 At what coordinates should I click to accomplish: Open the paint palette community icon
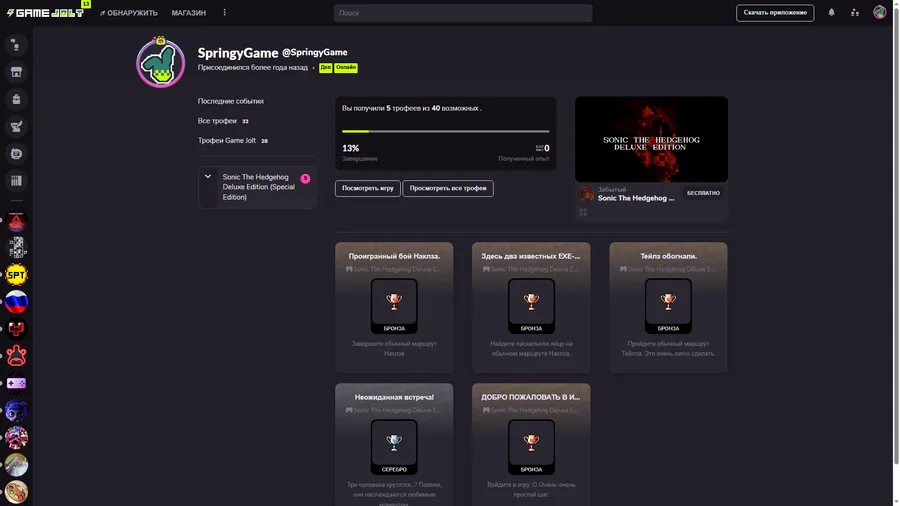click(16, 492)
